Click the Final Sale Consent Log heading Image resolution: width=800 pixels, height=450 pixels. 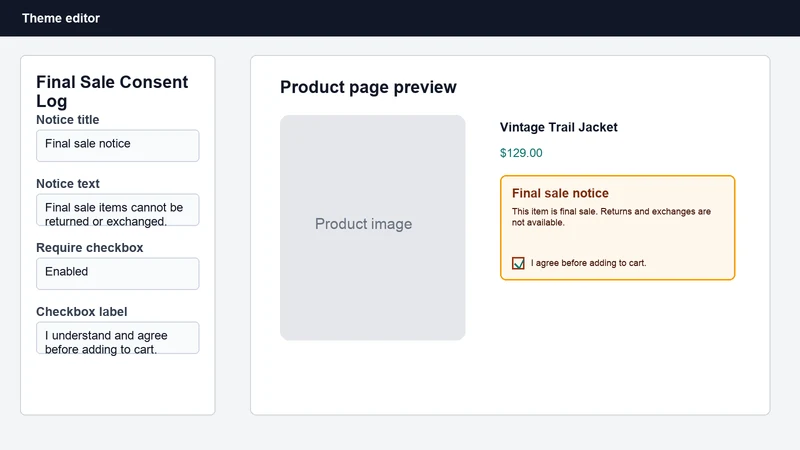pos(112,91)
